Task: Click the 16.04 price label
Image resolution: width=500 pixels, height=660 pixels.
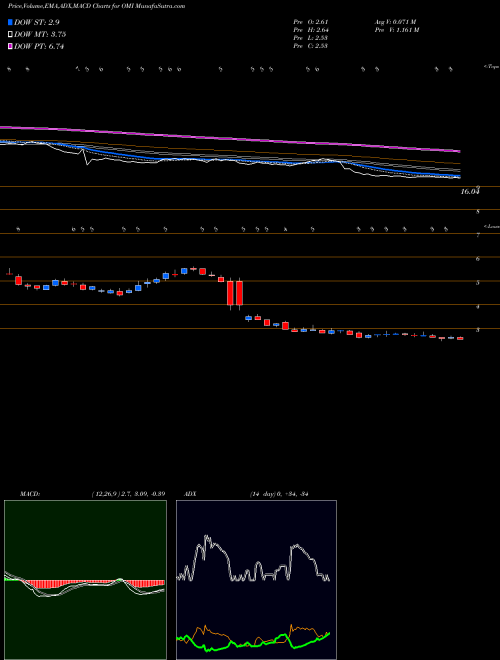Action: [470, 192]
